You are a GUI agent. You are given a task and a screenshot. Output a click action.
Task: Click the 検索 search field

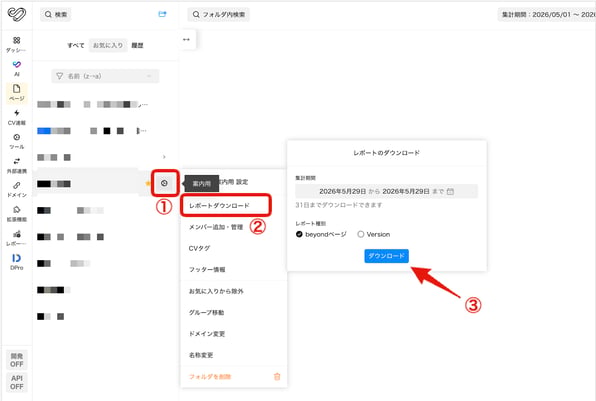[x=56, y=14]
